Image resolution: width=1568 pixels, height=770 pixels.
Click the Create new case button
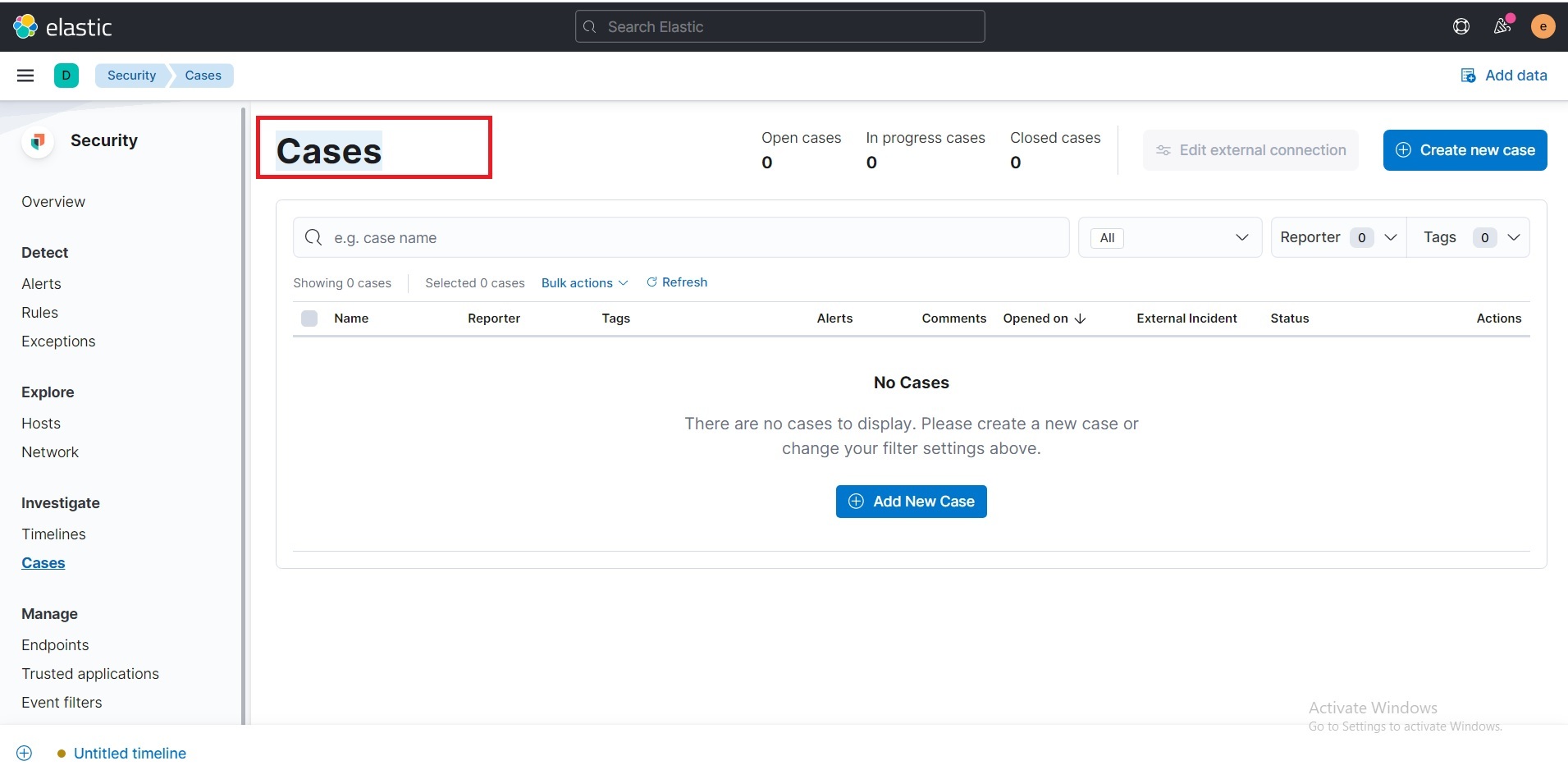click(1465, 150)
